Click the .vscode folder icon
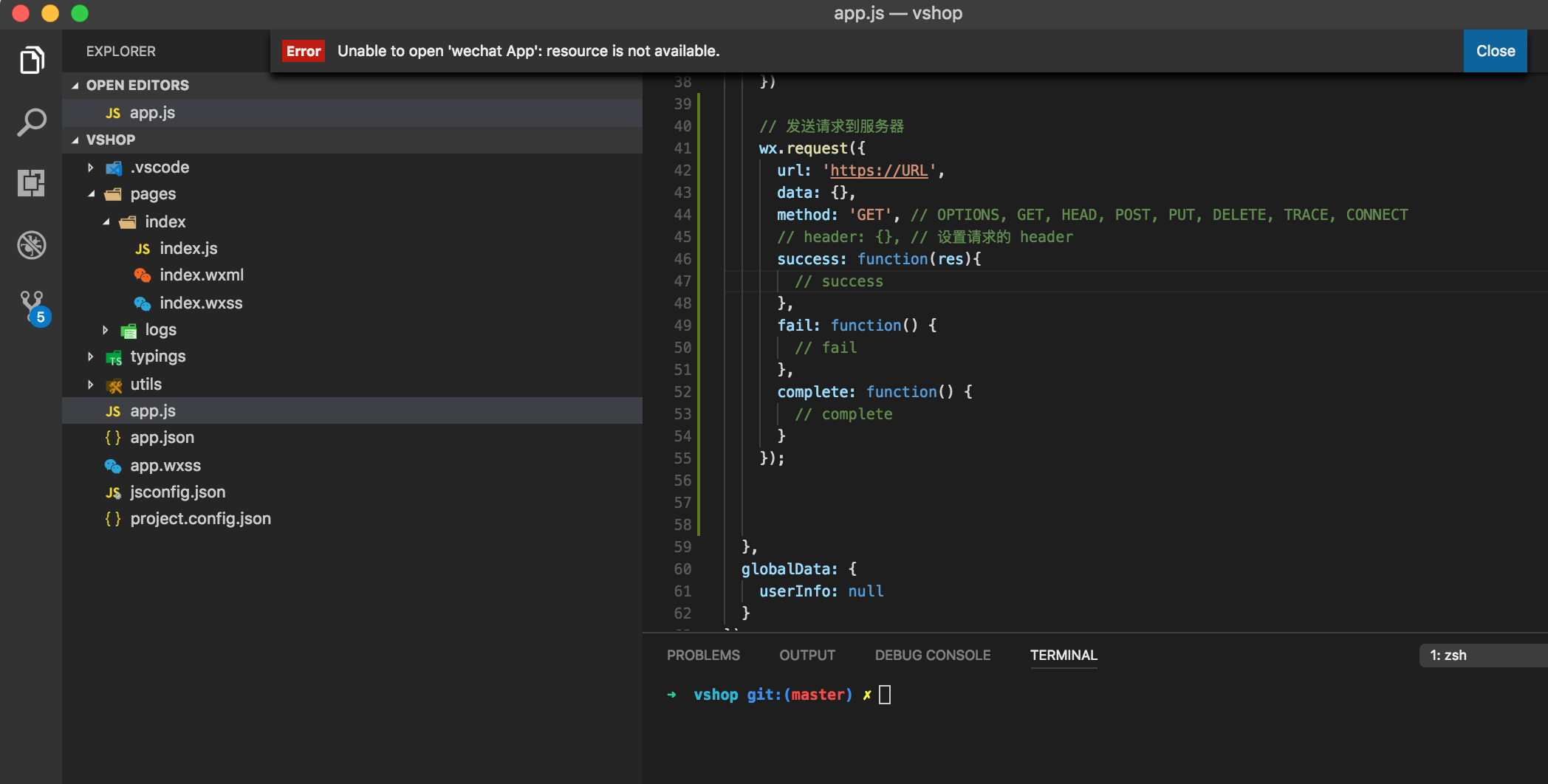 pos(113,168)
